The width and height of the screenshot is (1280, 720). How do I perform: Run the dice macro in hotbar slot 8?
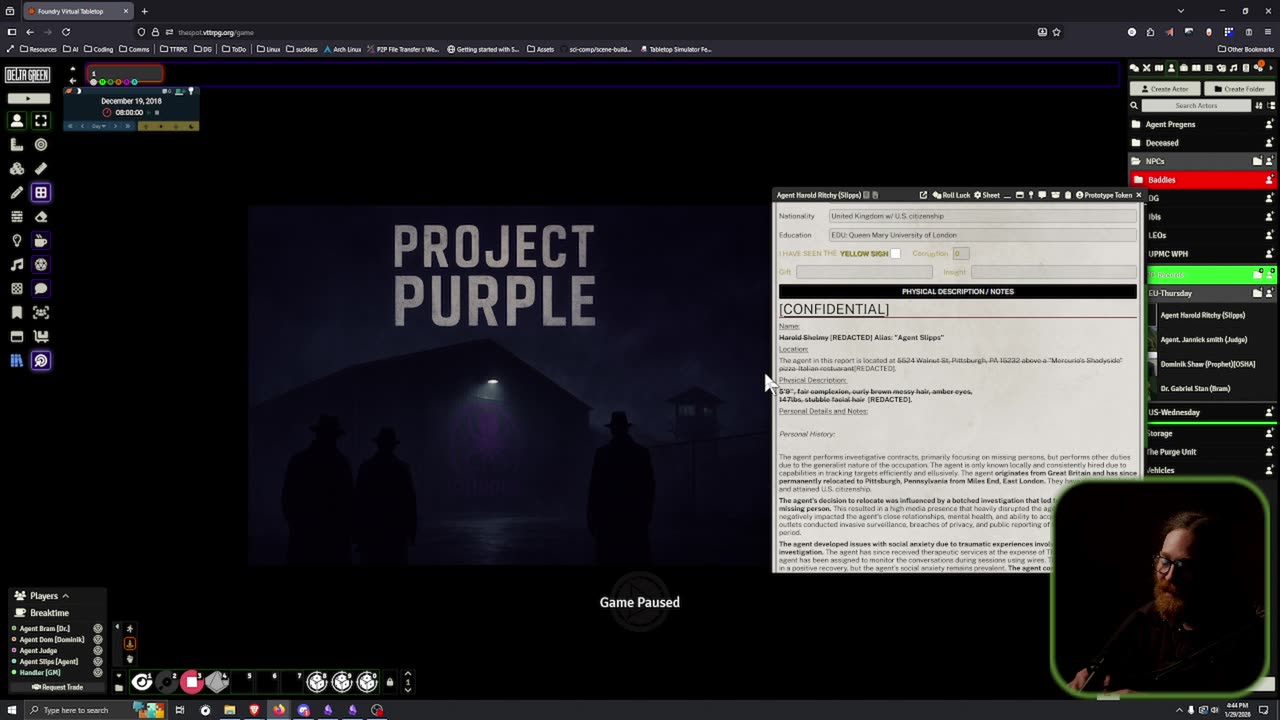pyautogui.click(x=317, y=682)
